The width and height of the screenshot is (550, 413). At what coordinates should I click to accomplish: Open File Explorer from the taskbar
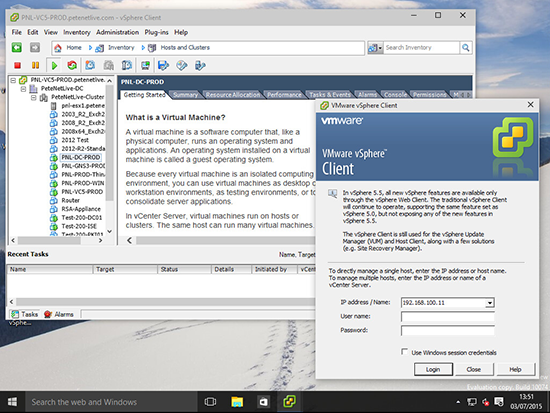237,402
